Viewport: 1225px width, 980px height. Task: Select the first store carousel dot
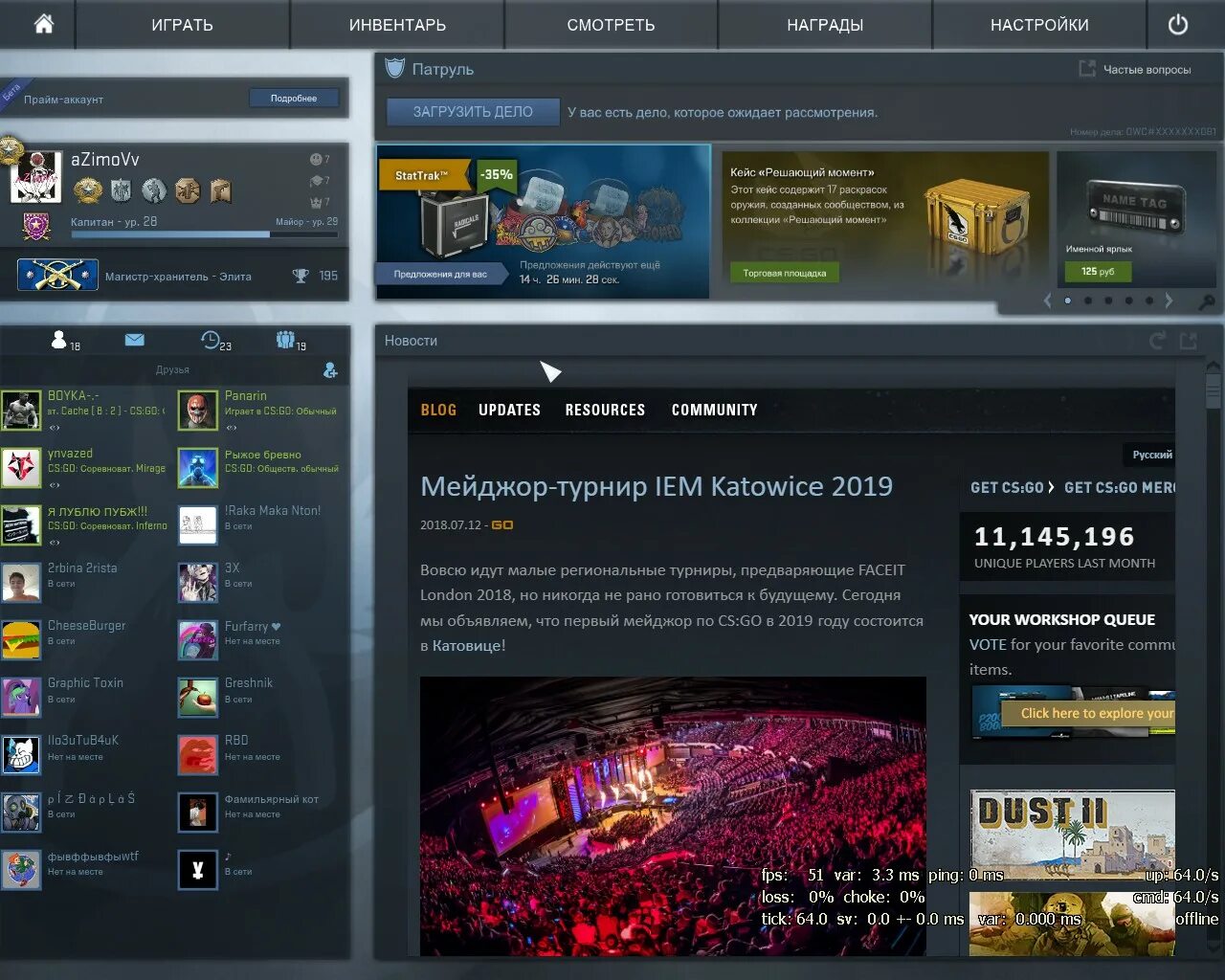[1068, 301]
